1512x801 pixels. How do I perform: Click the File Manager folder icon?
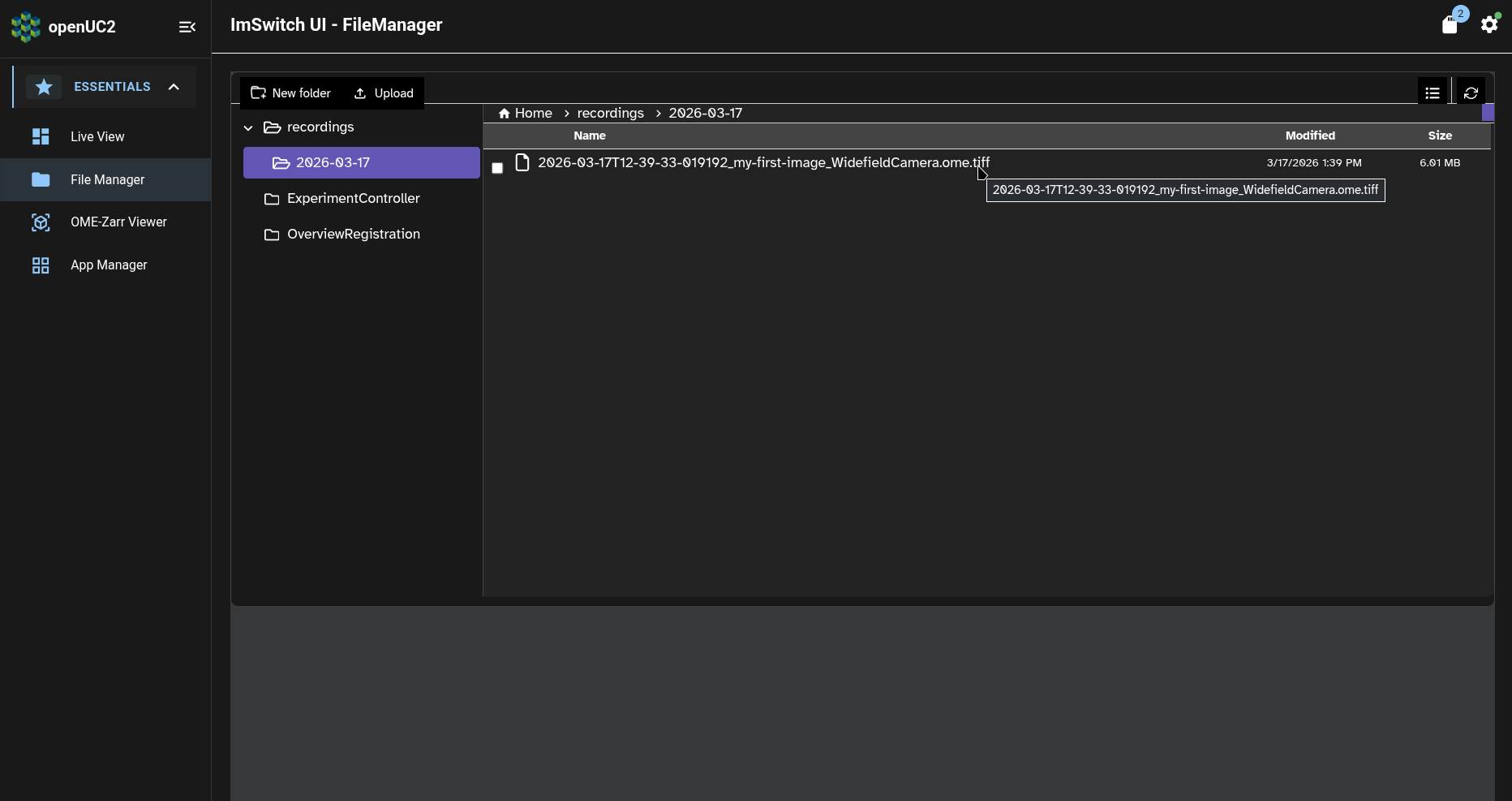41,179
